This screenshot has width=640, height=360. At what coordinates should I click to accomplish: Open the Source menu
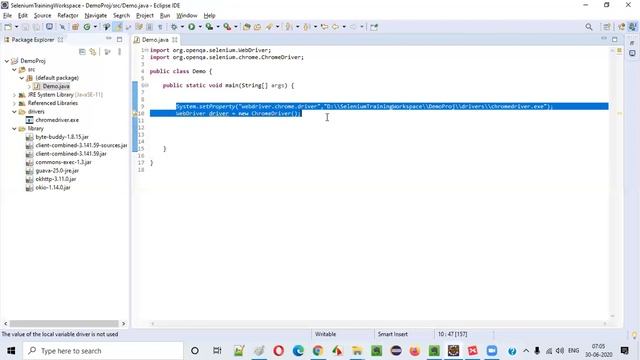(x=42, y=16)
